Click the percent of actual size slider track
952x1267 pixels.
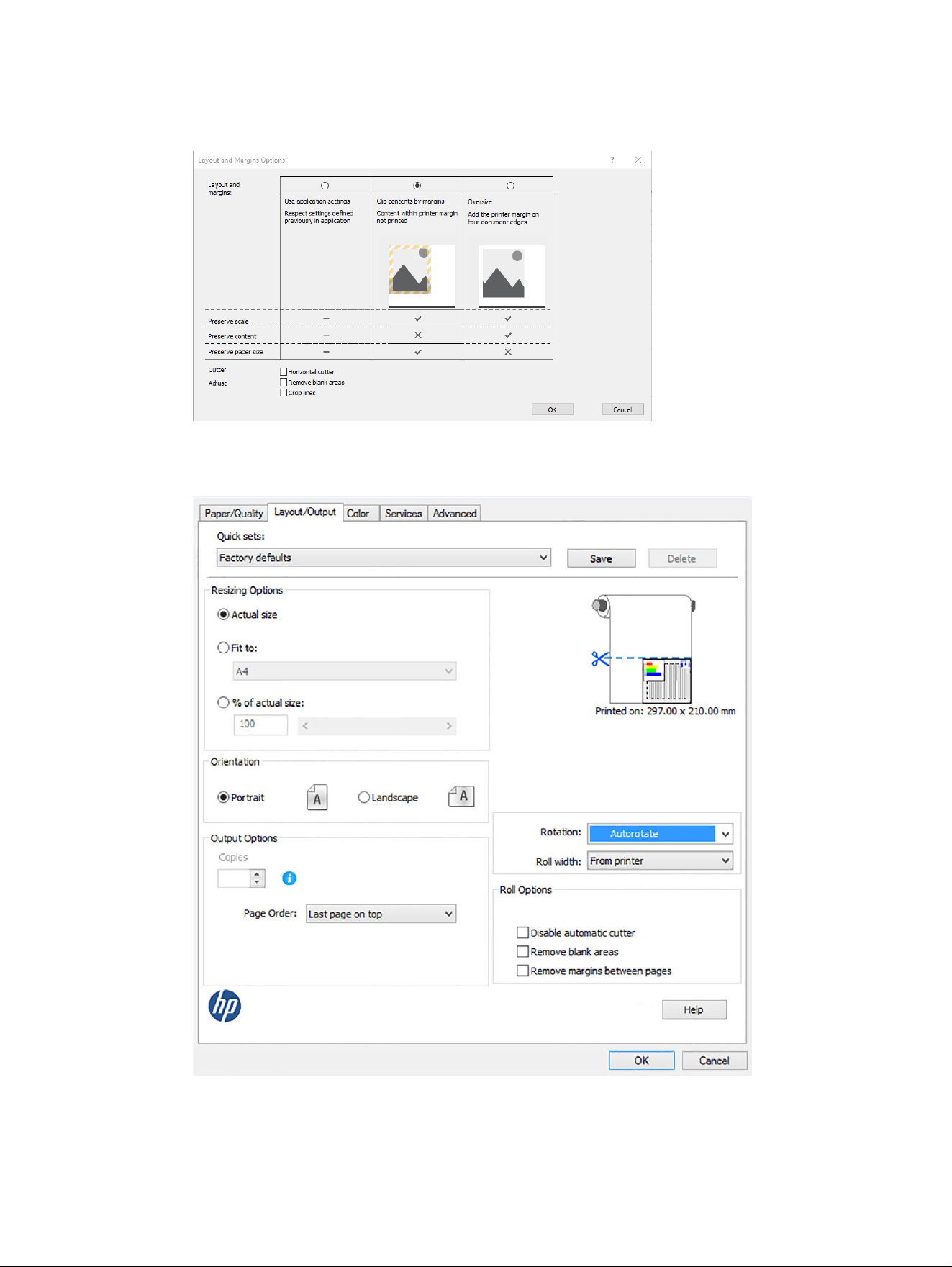377,725
